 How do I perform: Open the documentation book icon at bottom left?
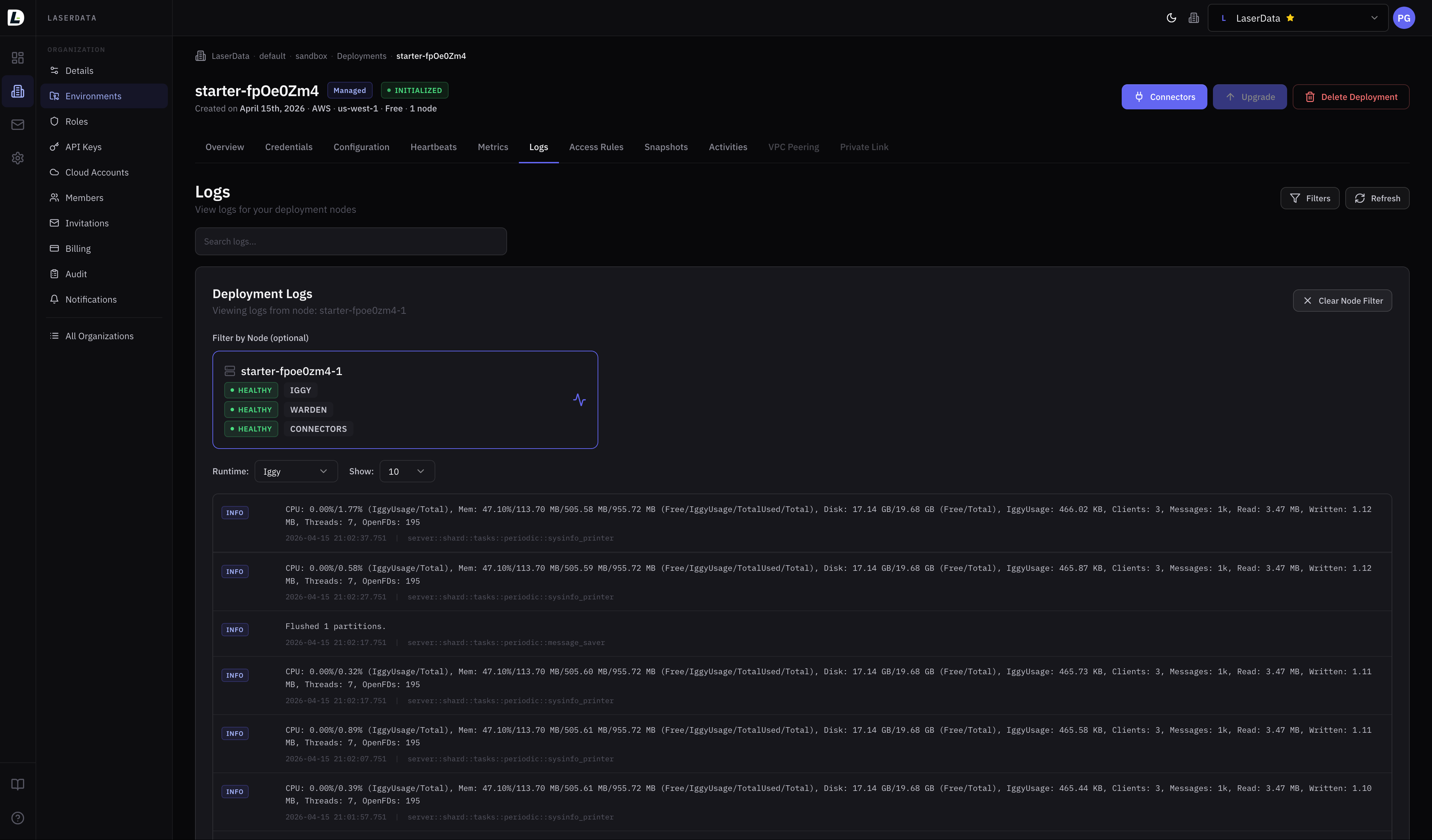point(18,784)
